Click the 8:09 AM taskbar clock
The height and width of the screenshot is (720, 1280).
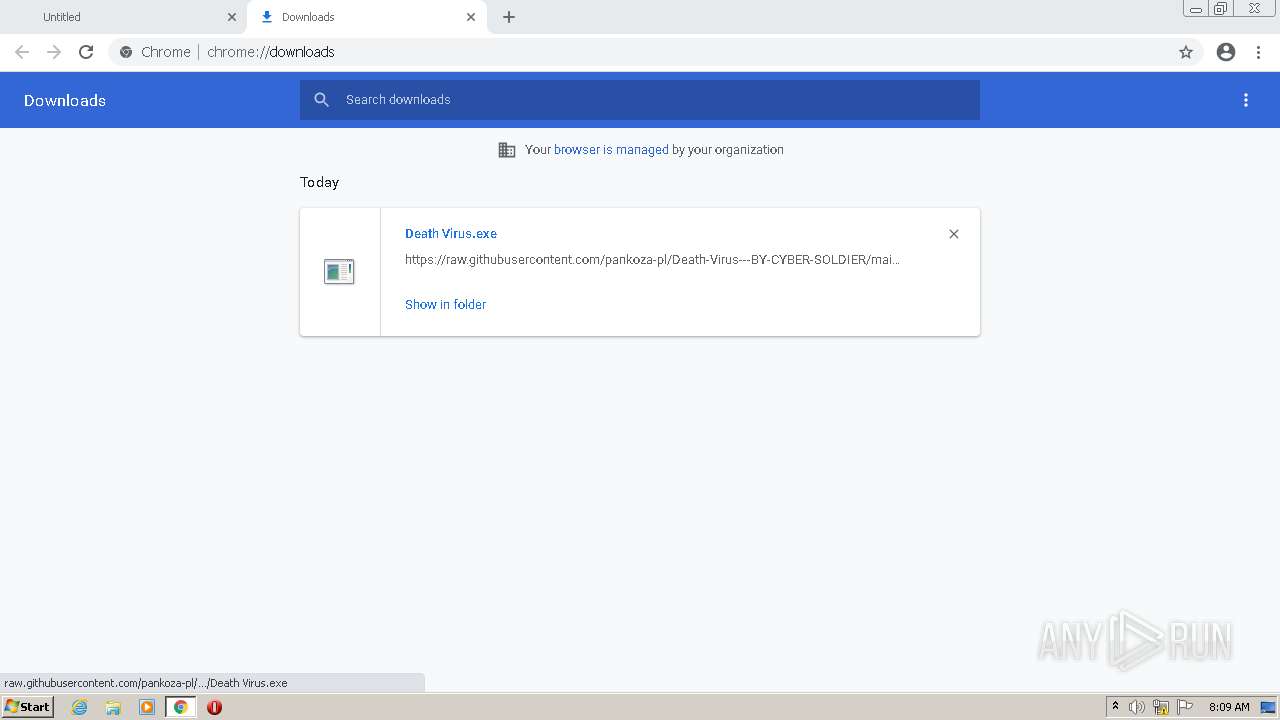tap(1229, 707)
